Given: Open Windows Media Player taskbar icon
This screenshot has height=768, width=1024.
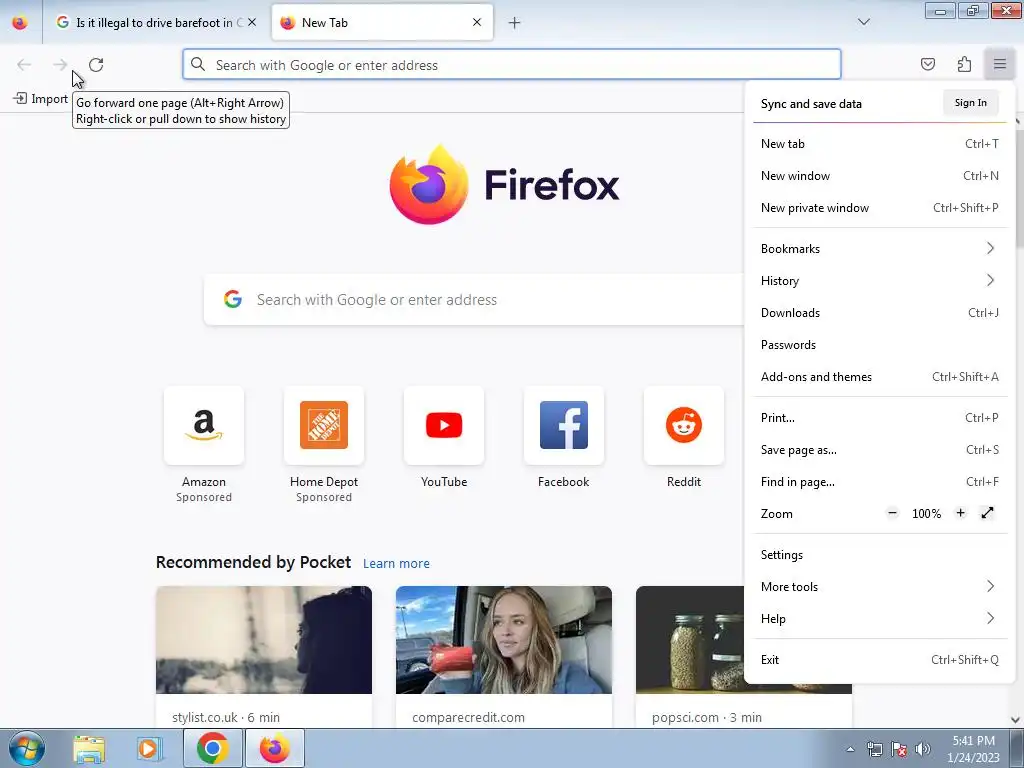Looking at the screenshot, I should pos(150,748).
